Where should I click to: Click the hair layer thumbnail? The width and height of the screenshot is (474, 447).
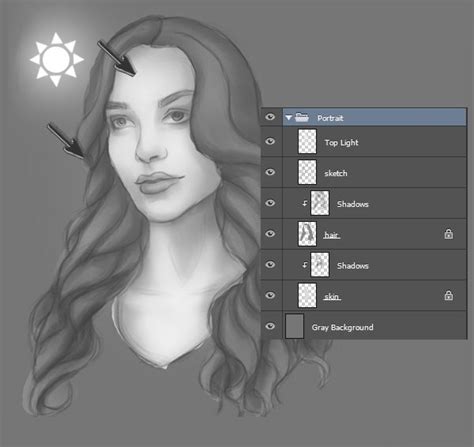point(307,234)
